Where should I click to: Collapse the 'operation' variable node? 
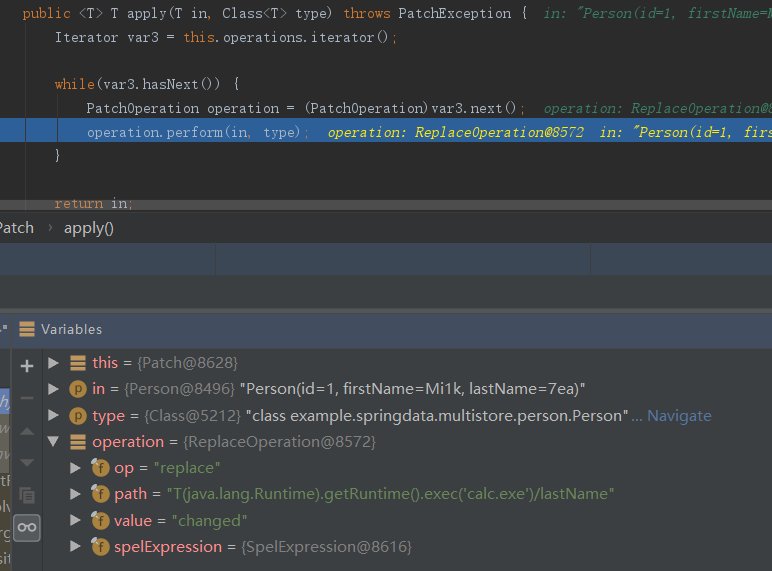53,441
